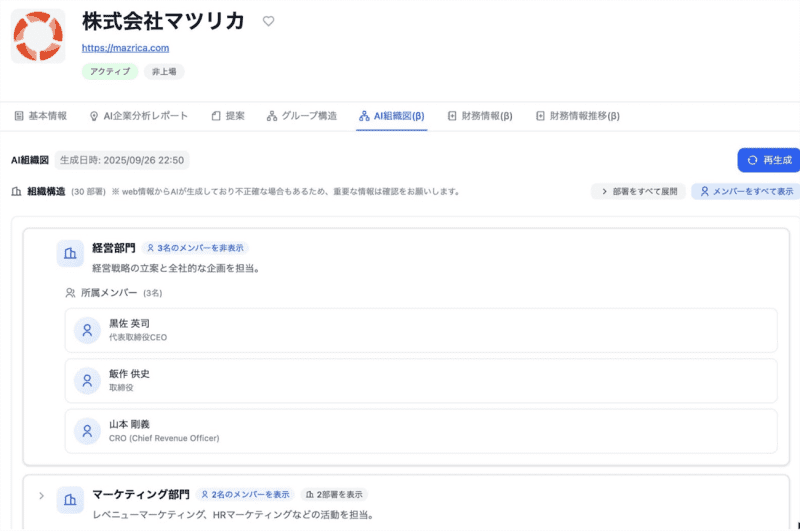The height and width of the screenshot is (531, 800).
Task: Click the 経営部門 department building icon
Action: coord(70,254)
